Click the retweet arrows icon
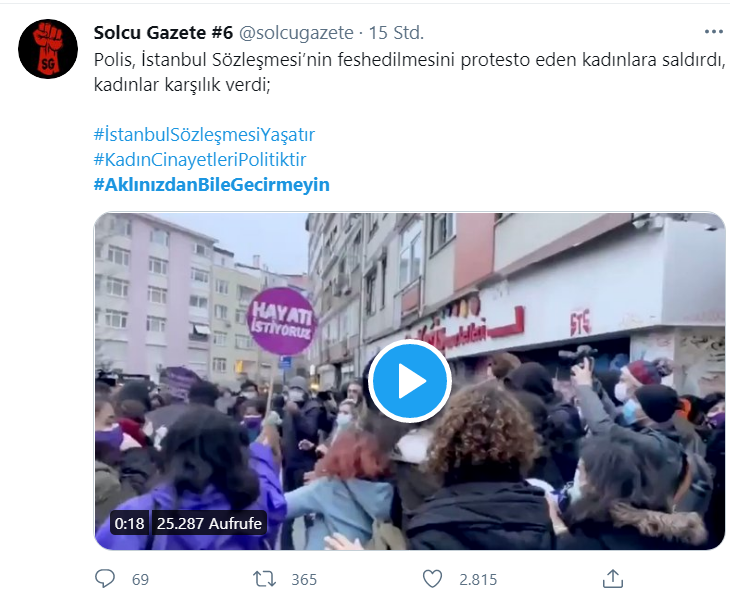This screenshot has width=730, height=603. pos(264,579)
